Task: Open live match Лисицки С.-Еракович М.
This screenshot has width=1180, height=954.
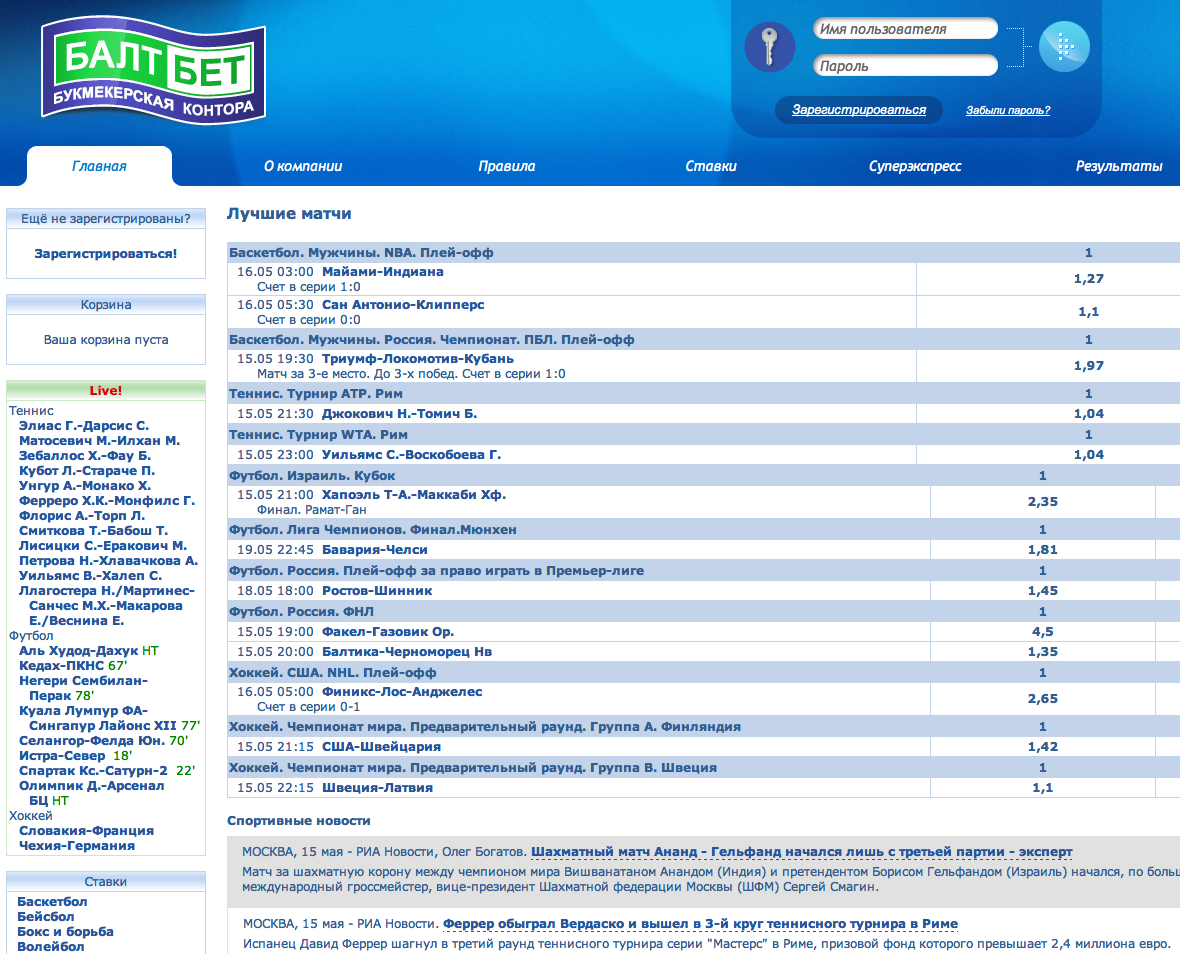Action: (x=103, y=546)
